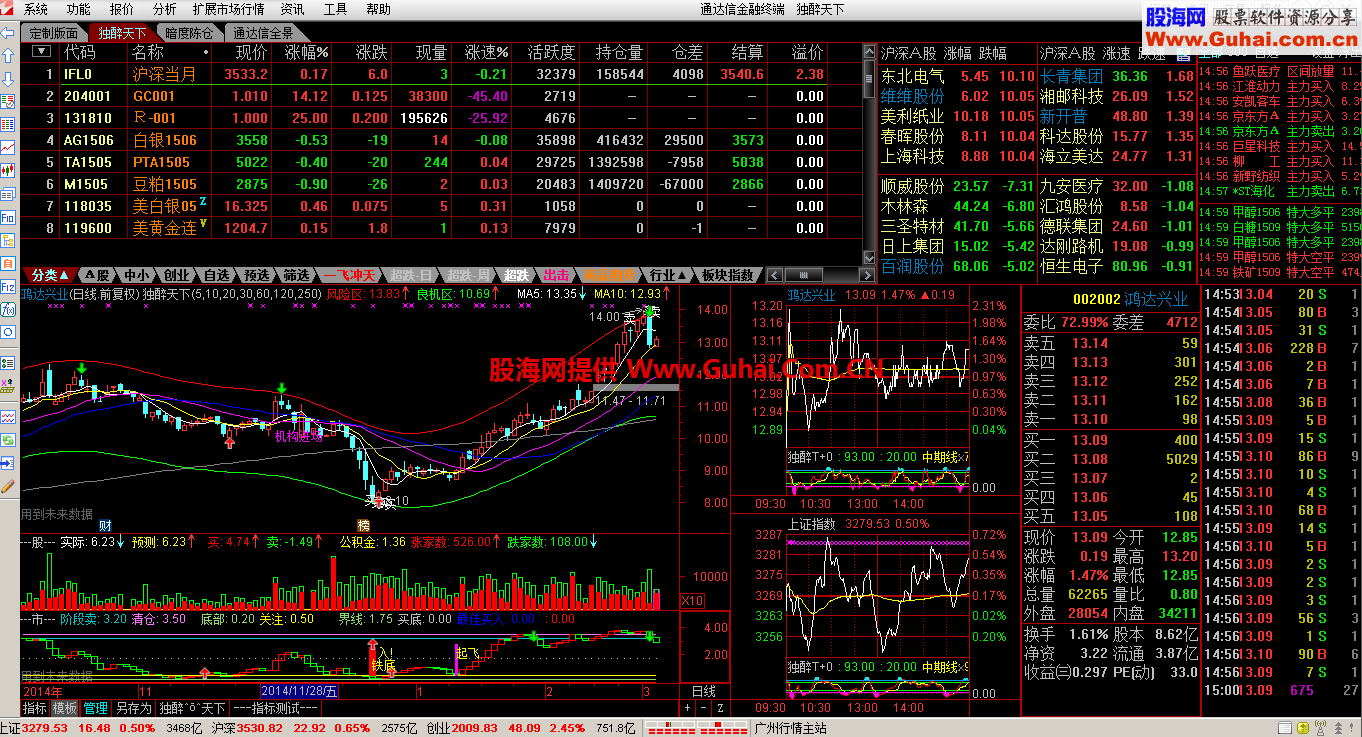Click the 另存为 button at bottom
This screenshot has width=1362, height=737.
point(134,708)
